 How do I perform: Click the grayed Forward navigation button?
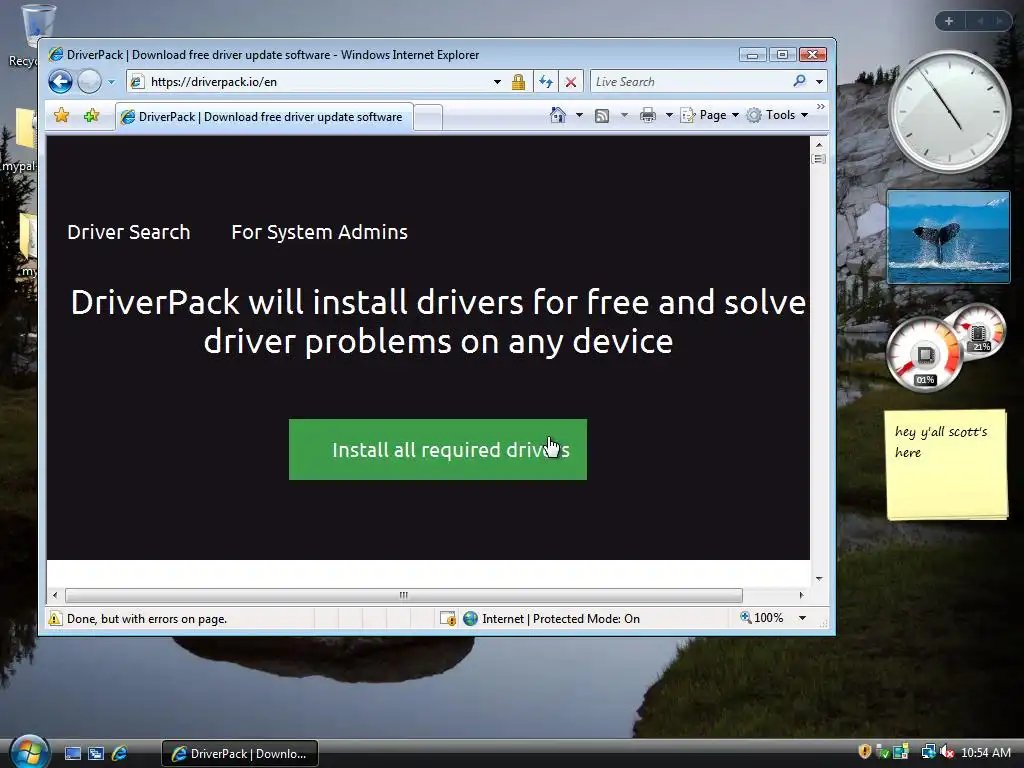pos(89,82)
